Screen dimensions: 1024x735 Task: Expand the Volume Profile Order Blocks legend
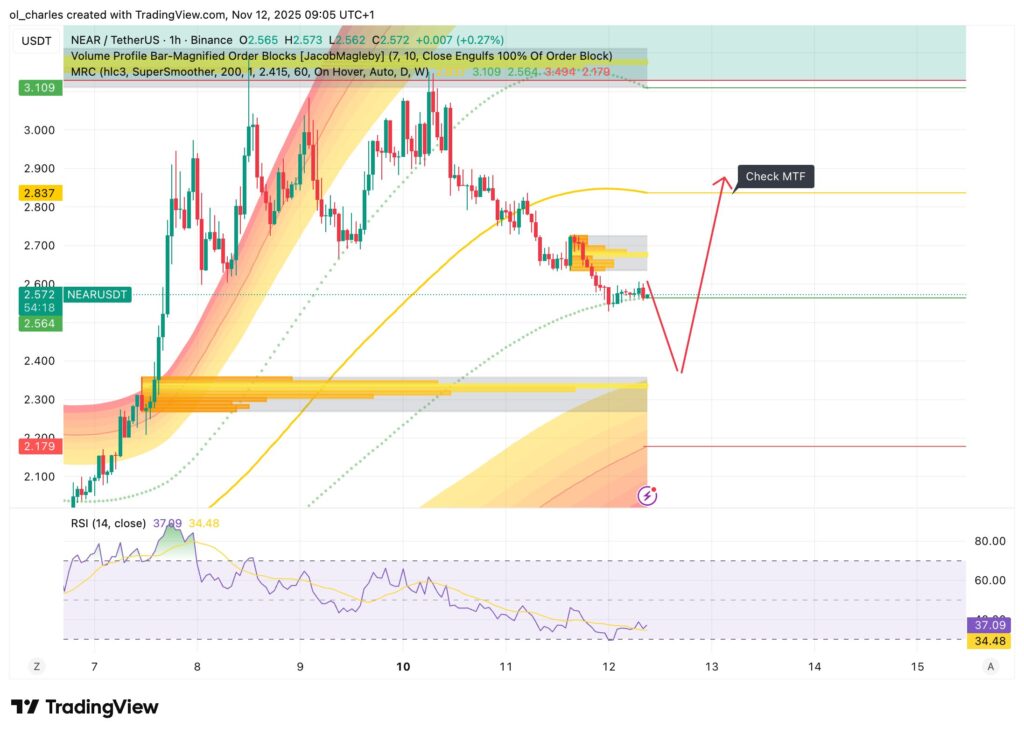pos(340,56)
